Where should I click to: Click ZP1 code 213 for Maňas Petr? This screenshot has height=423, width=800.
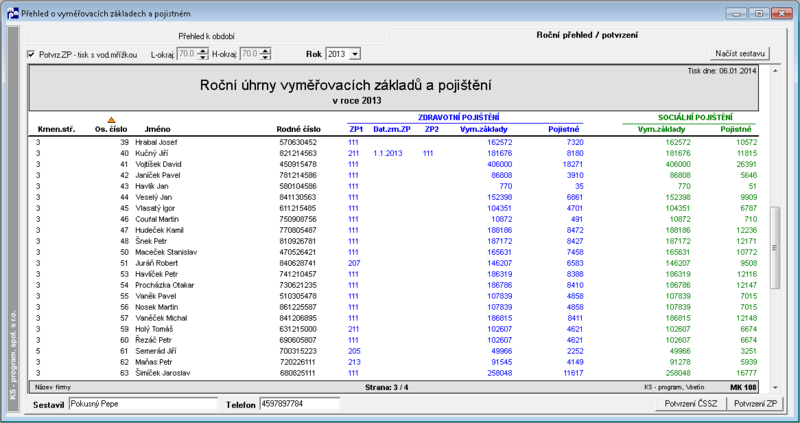pyautogui.click(x=354, y=362)
